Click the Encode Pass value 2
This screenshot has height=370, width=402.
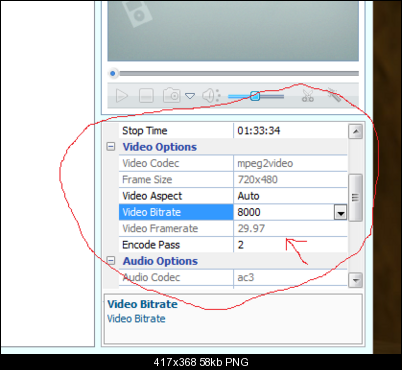(x=241, y=245)
